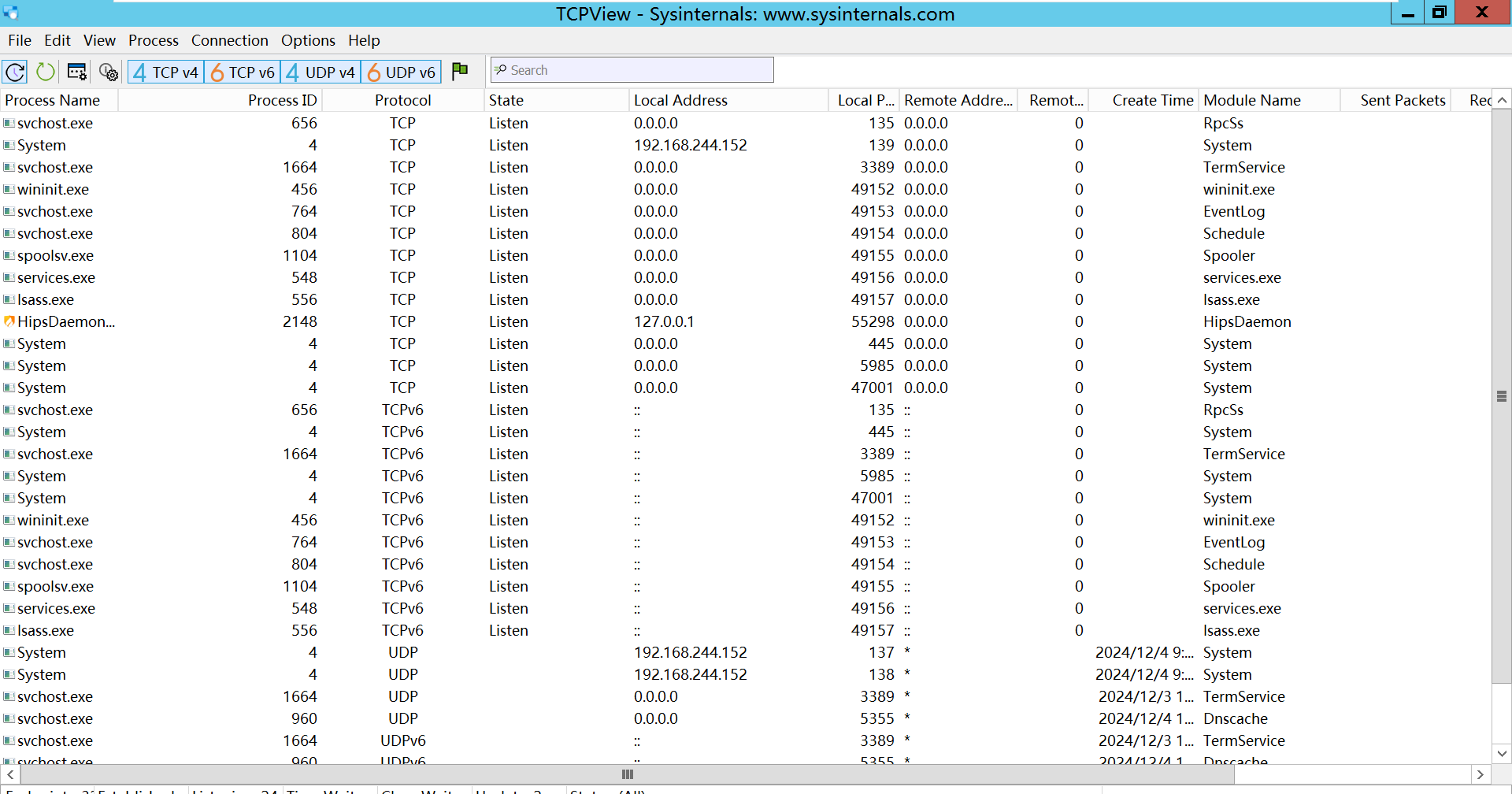Click local address 127.0.0.1 cell

coord(664,321)
